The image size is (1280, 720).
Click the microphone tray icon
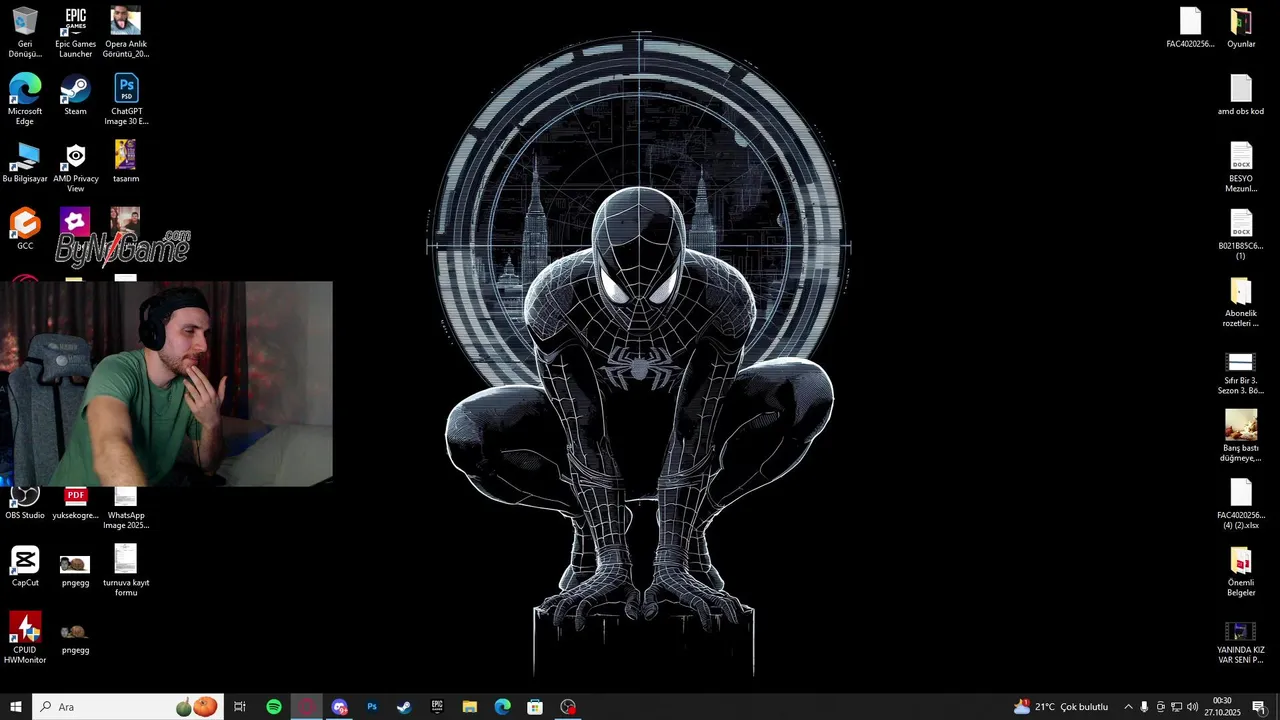[x=1144, y=707]
